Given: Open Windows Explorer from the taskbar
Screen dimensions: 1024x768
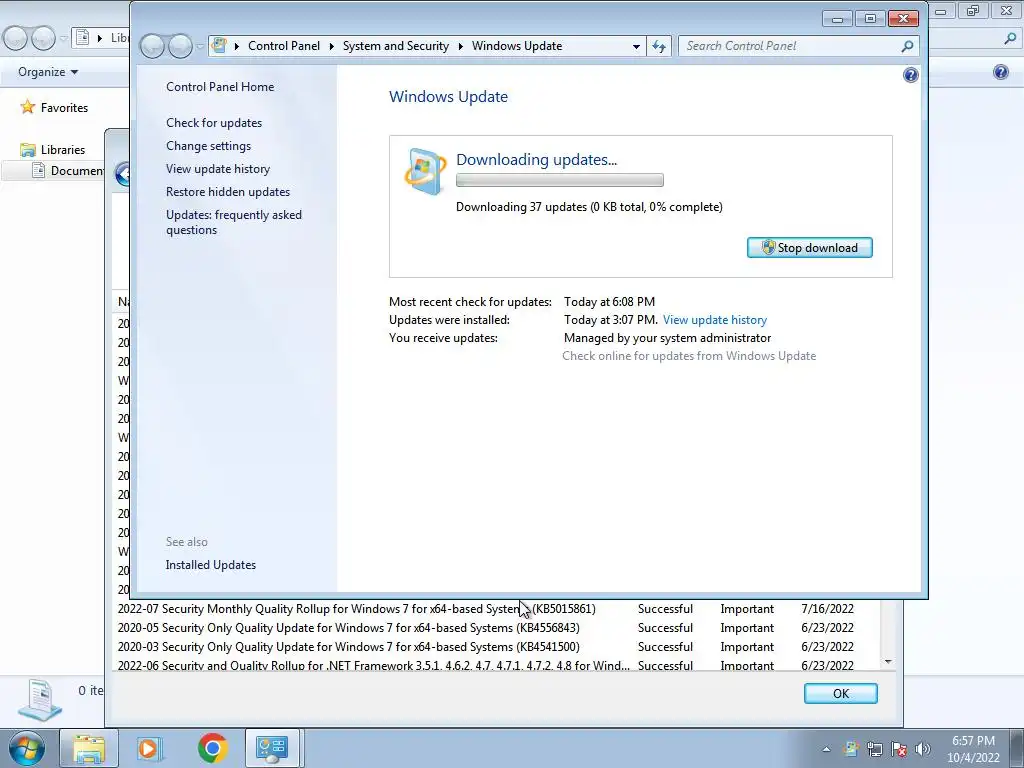Looking at the screenshot, I should 89,748.
